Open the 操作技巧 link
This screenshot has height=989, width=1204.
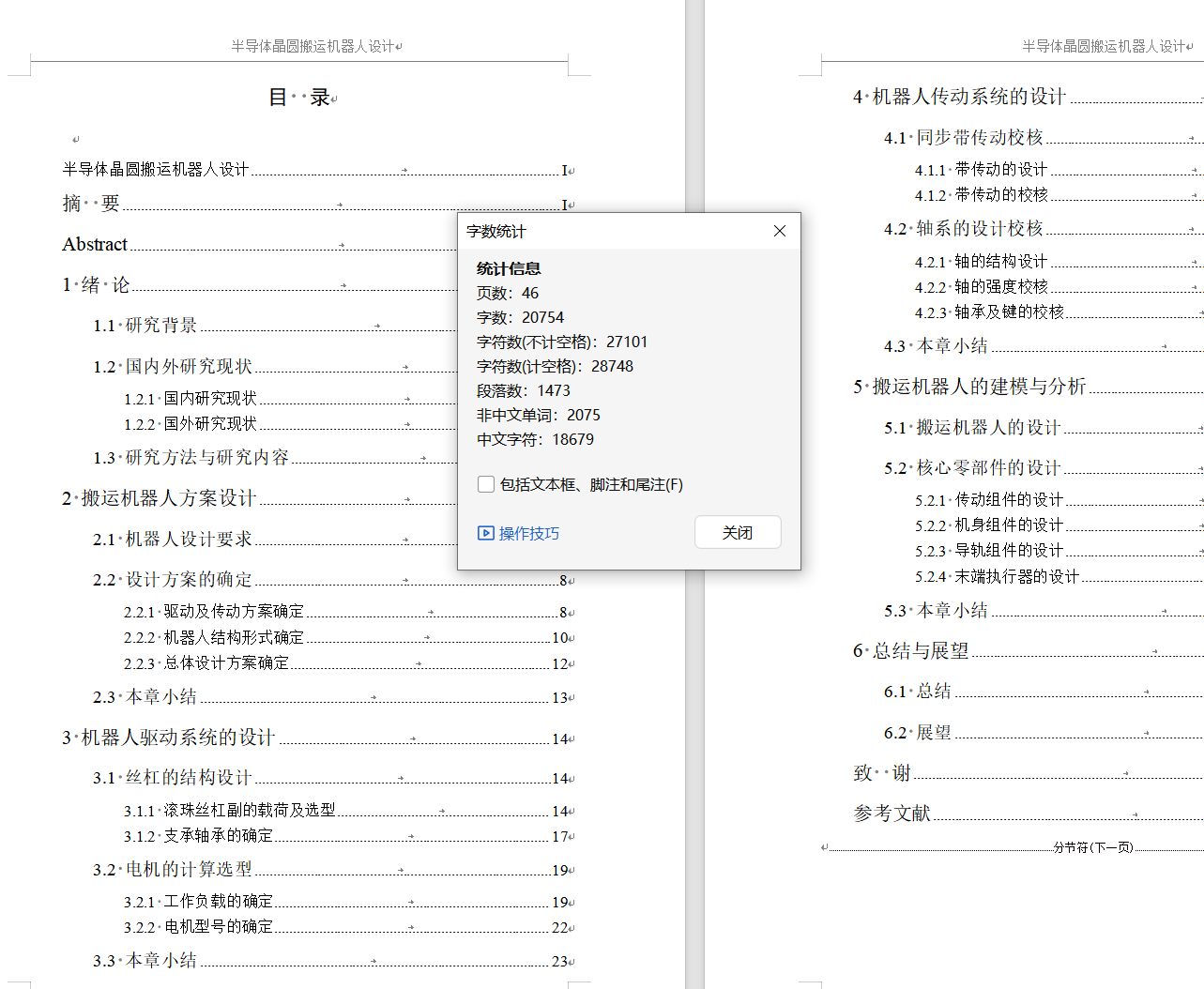(529, 533)
